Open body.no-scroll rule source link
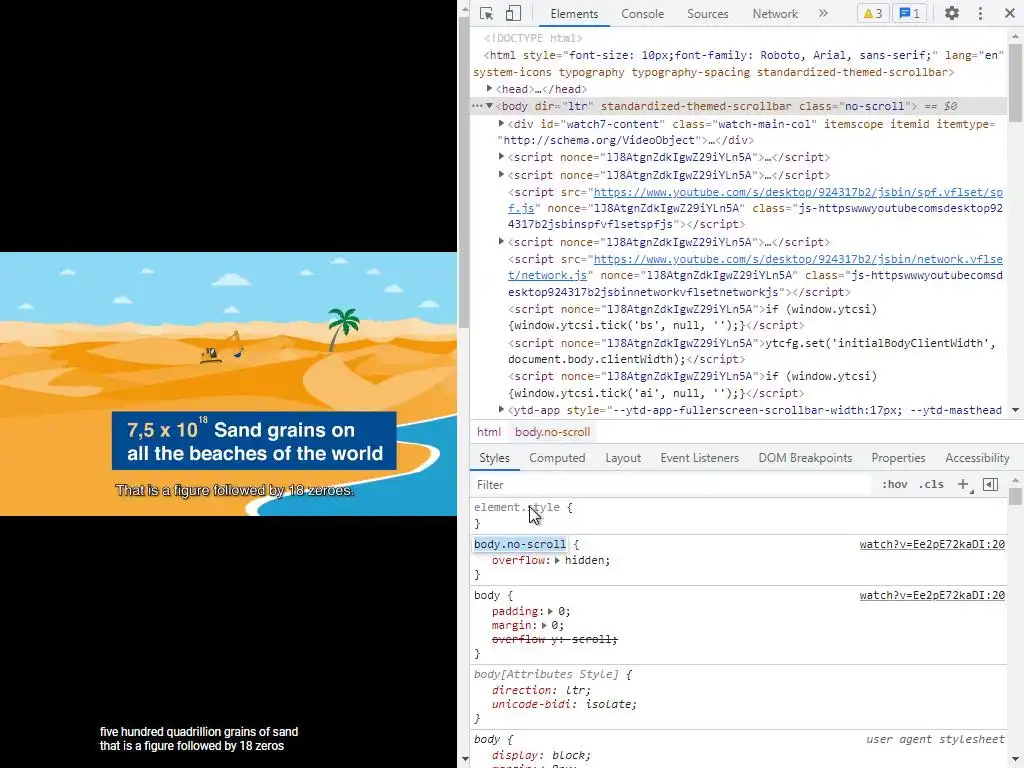The image size is (1024, 768). click(932, 544)
